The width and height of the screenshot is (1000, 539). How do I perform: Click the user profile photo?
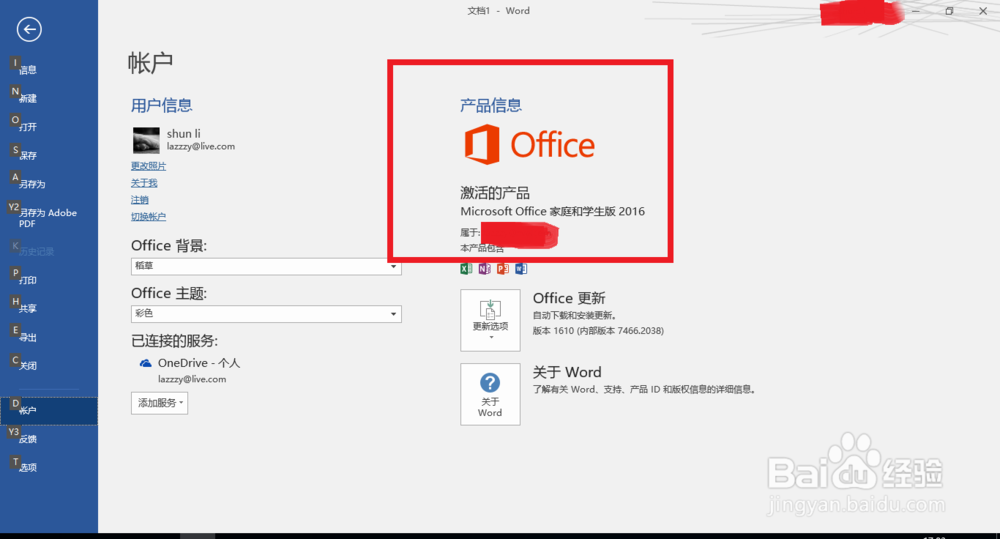click(x=146, y=140)
